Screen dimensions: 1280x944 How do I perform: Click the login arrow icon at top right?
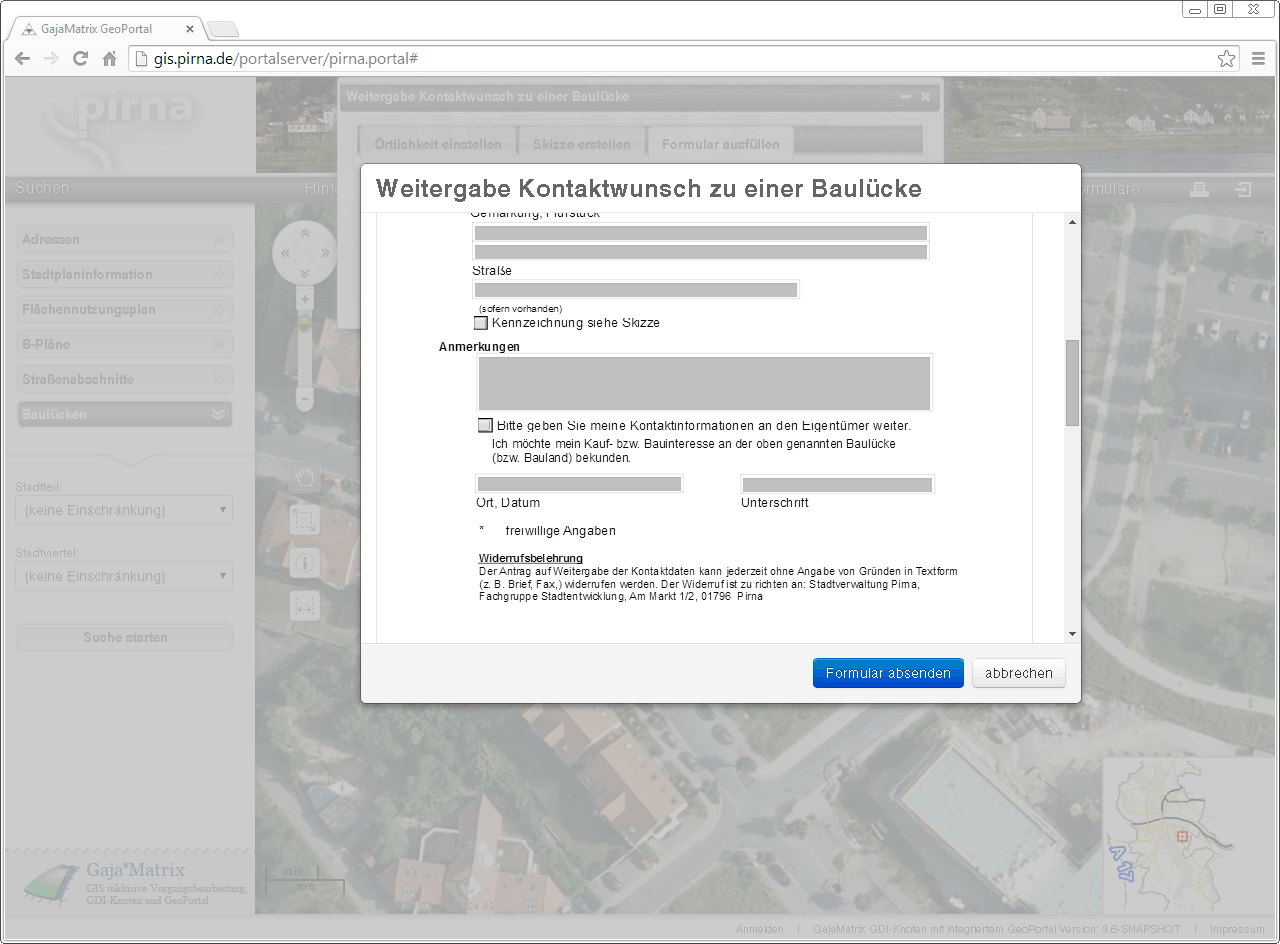click(x=1243, y=189)
